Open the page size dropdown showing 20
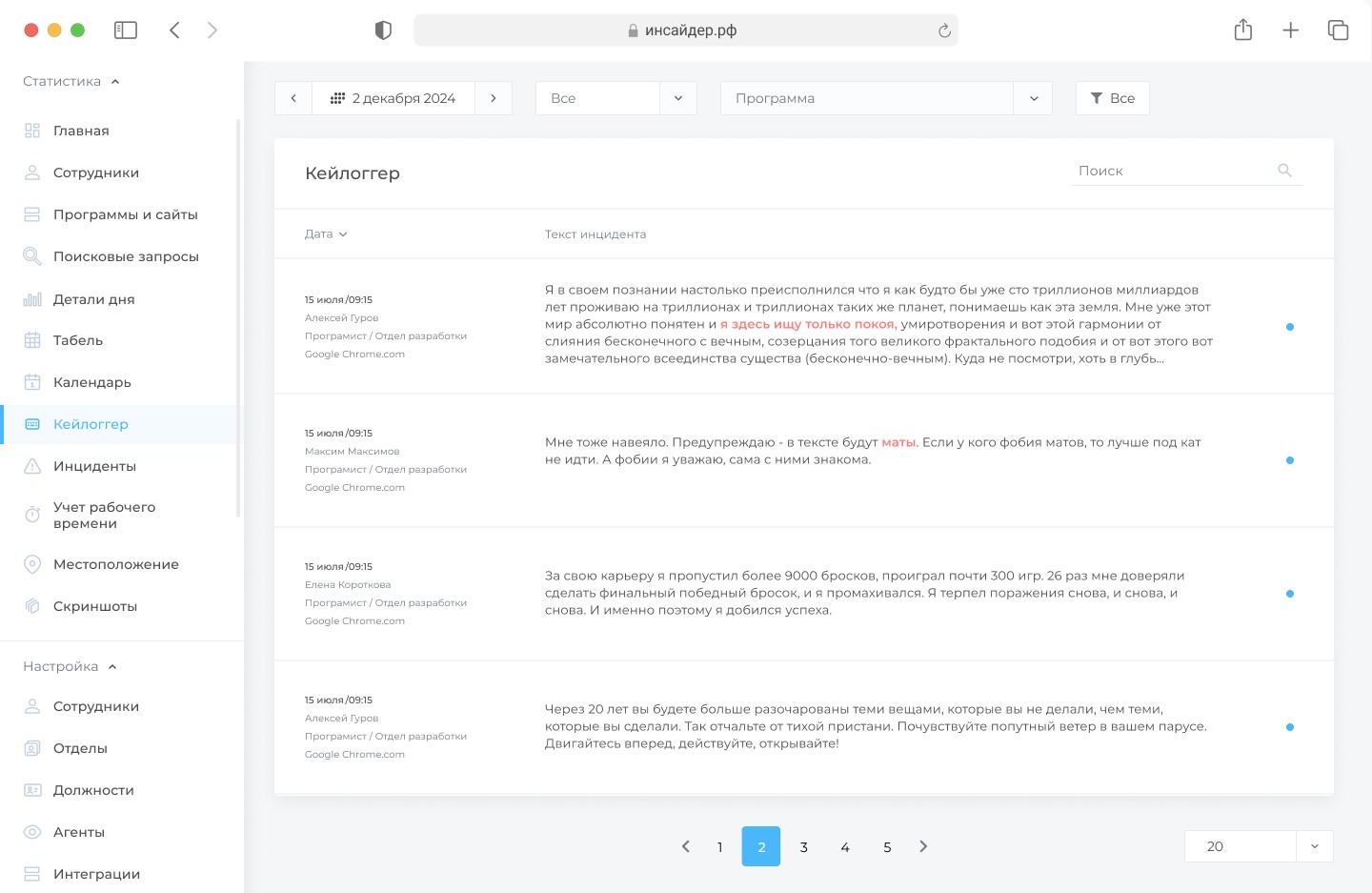This screenshot has width=1372, height=893. click(x=1259, y=846)
